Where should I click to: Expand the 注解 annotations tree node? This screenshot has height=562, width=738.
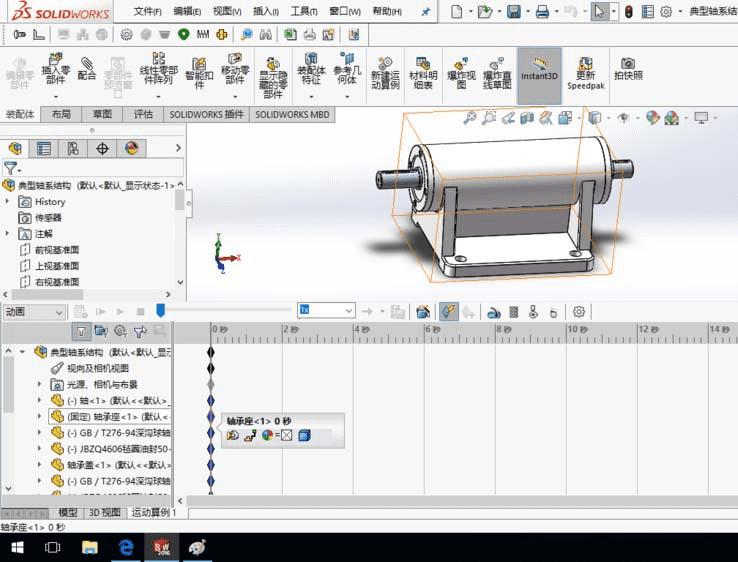coord(9,234)
